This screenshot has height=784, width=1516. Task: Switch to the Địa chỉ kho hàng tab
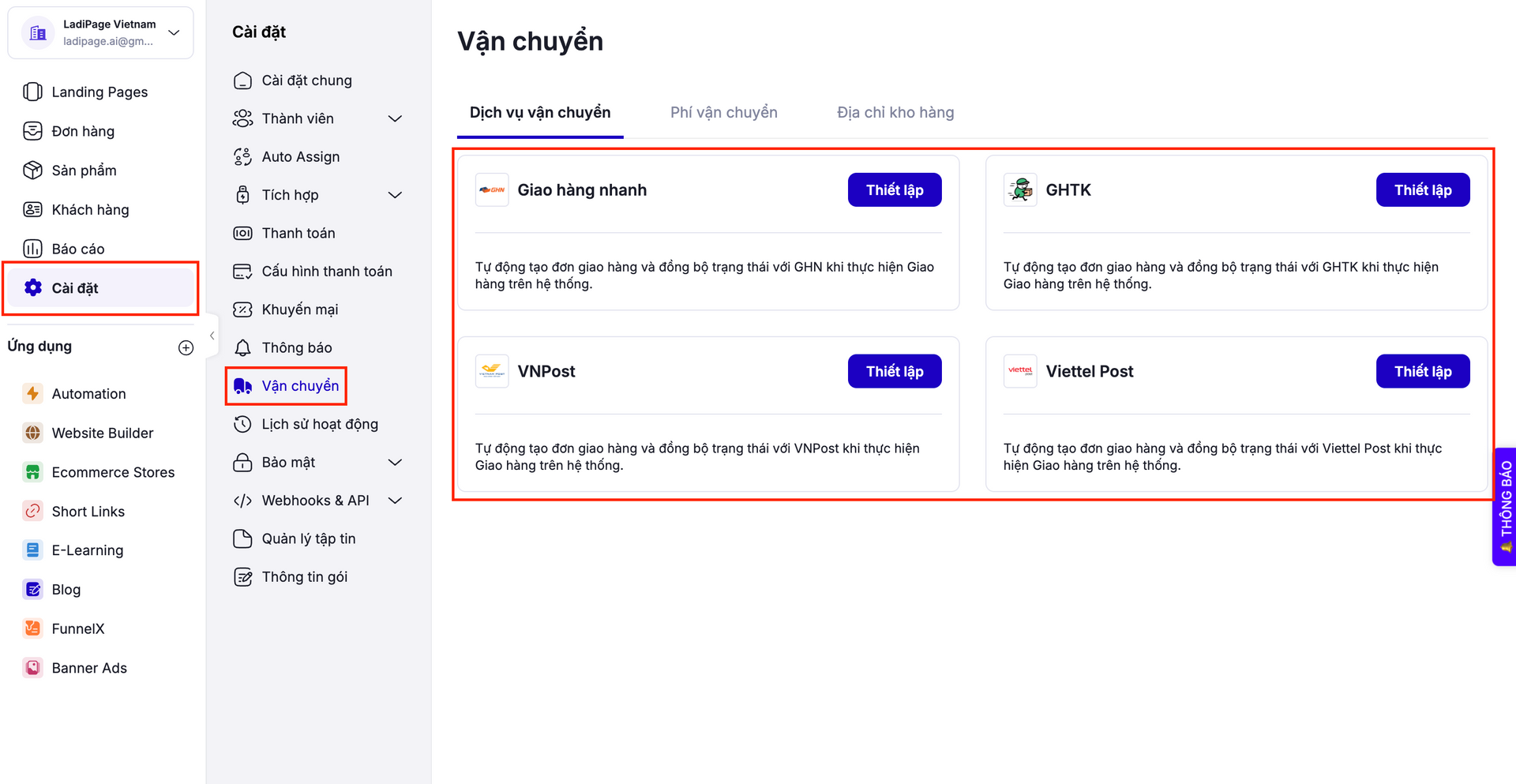(x=895, y=112)
